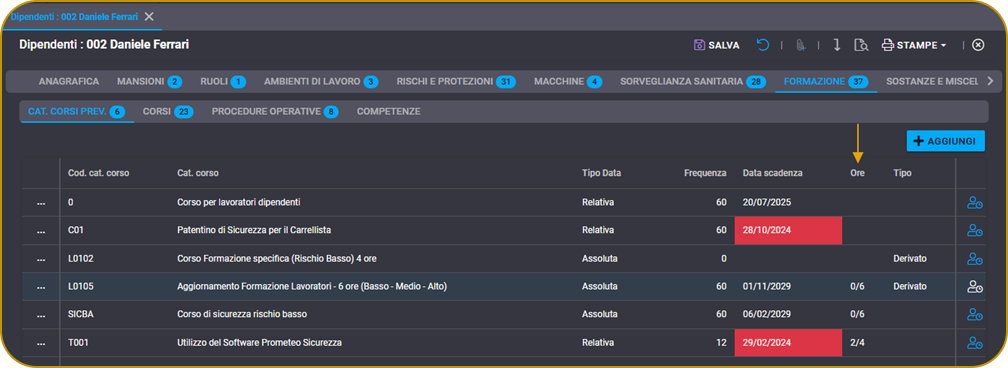Open row menu dots for T001
The width and height of the screenshot is (1008, 368).
pos(41,343)
